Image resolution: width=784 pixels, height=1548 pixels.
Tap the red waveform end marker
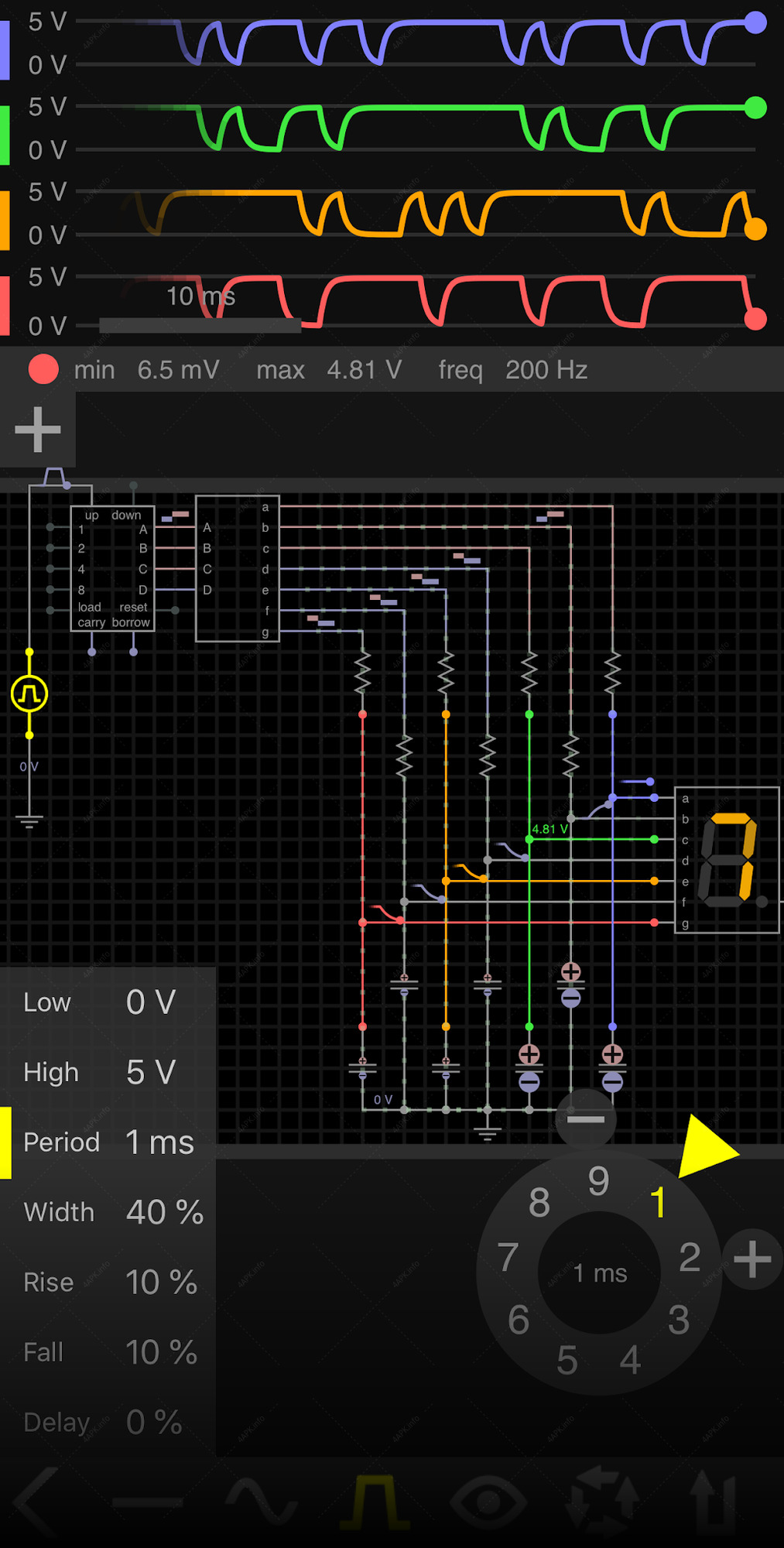coord(755,319)
